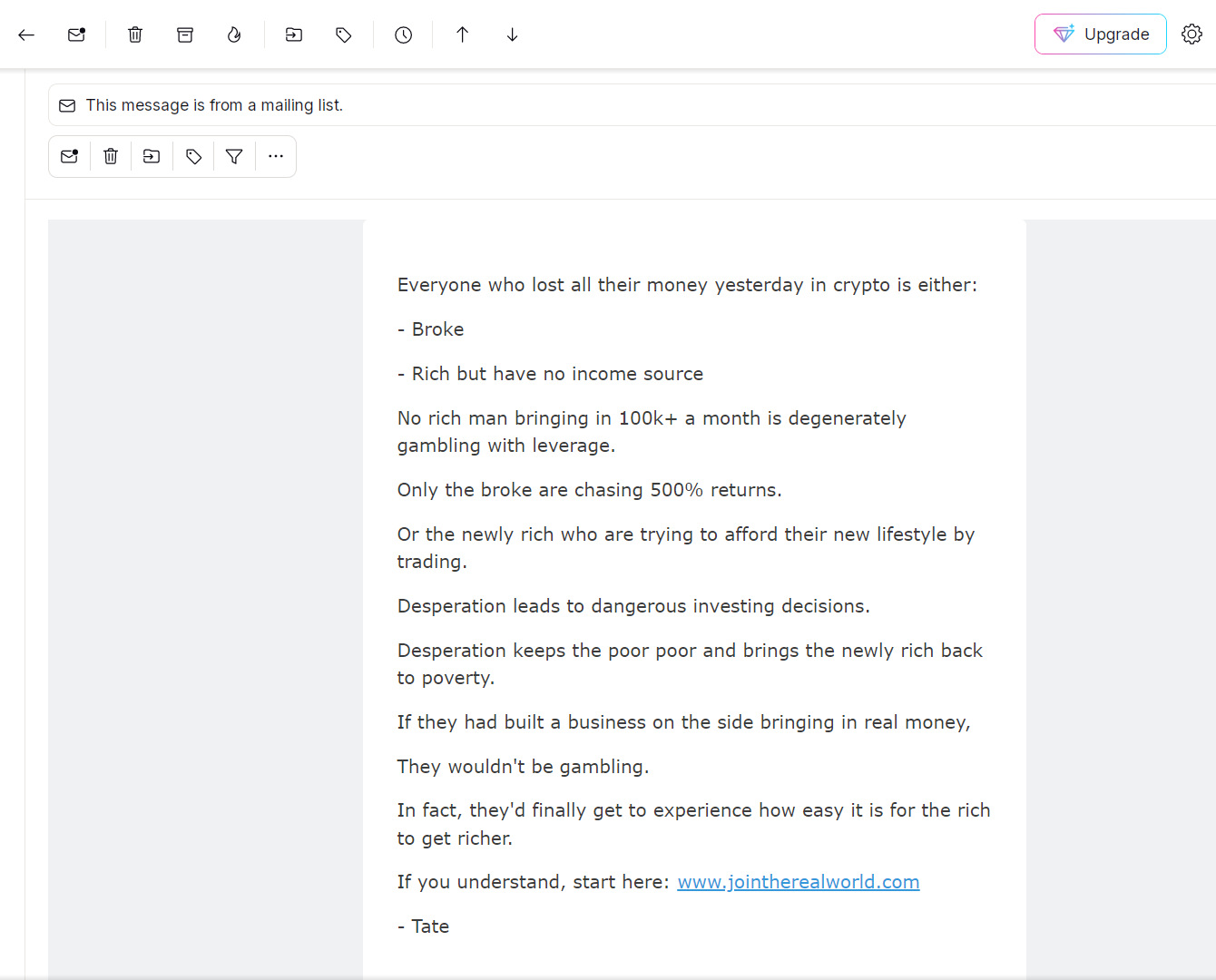Click the envelope icon in the mailing list banner

(67, 105)
